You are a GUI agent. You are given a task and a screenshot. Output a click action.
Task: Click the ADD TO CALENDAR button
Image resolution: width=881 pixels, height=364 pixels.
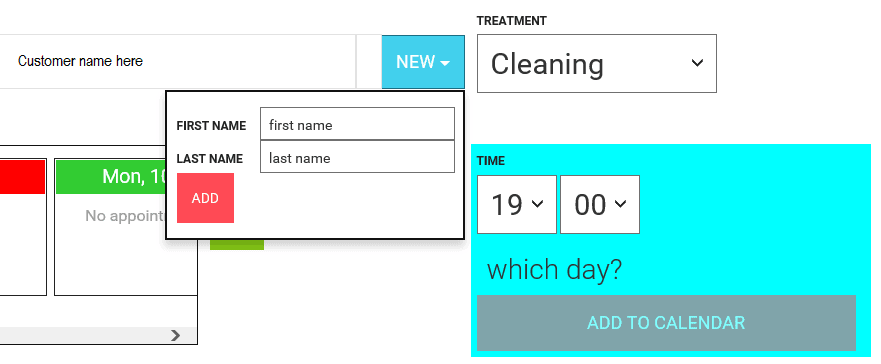pyautogui.click(x=666, y=323)
